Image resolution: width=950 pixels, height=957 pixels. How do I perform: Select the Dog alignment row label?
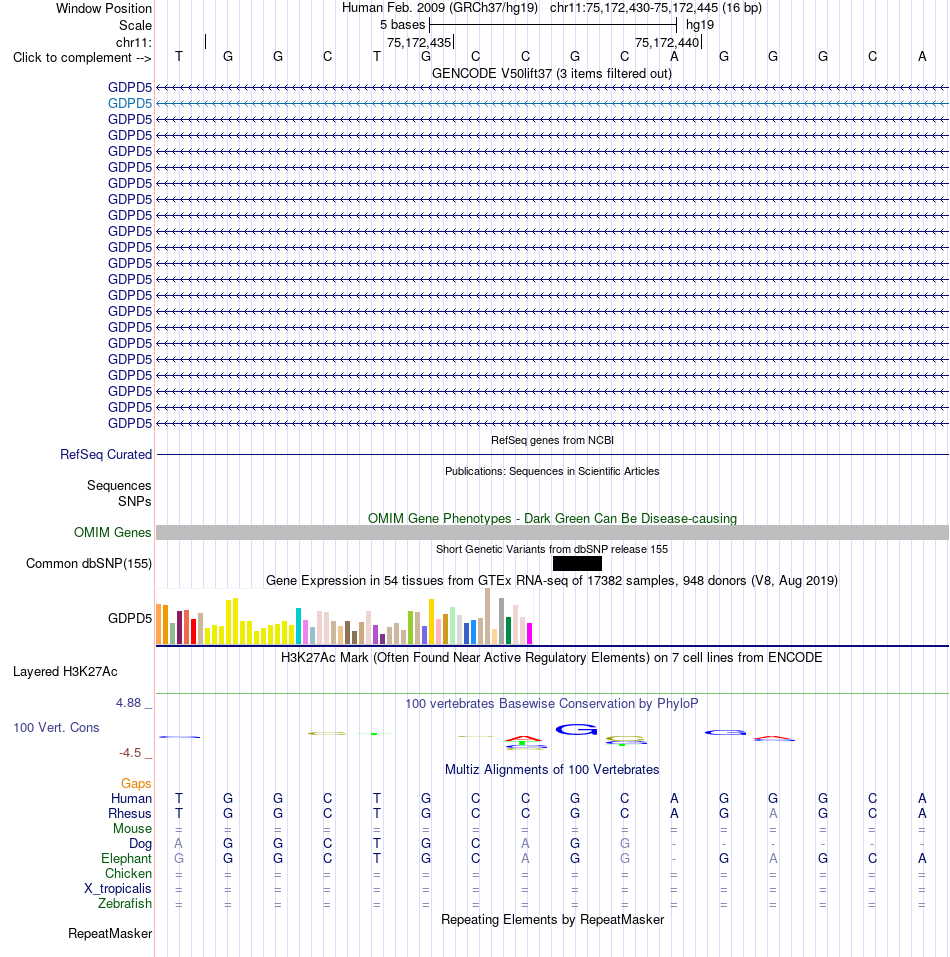(140, 844)
